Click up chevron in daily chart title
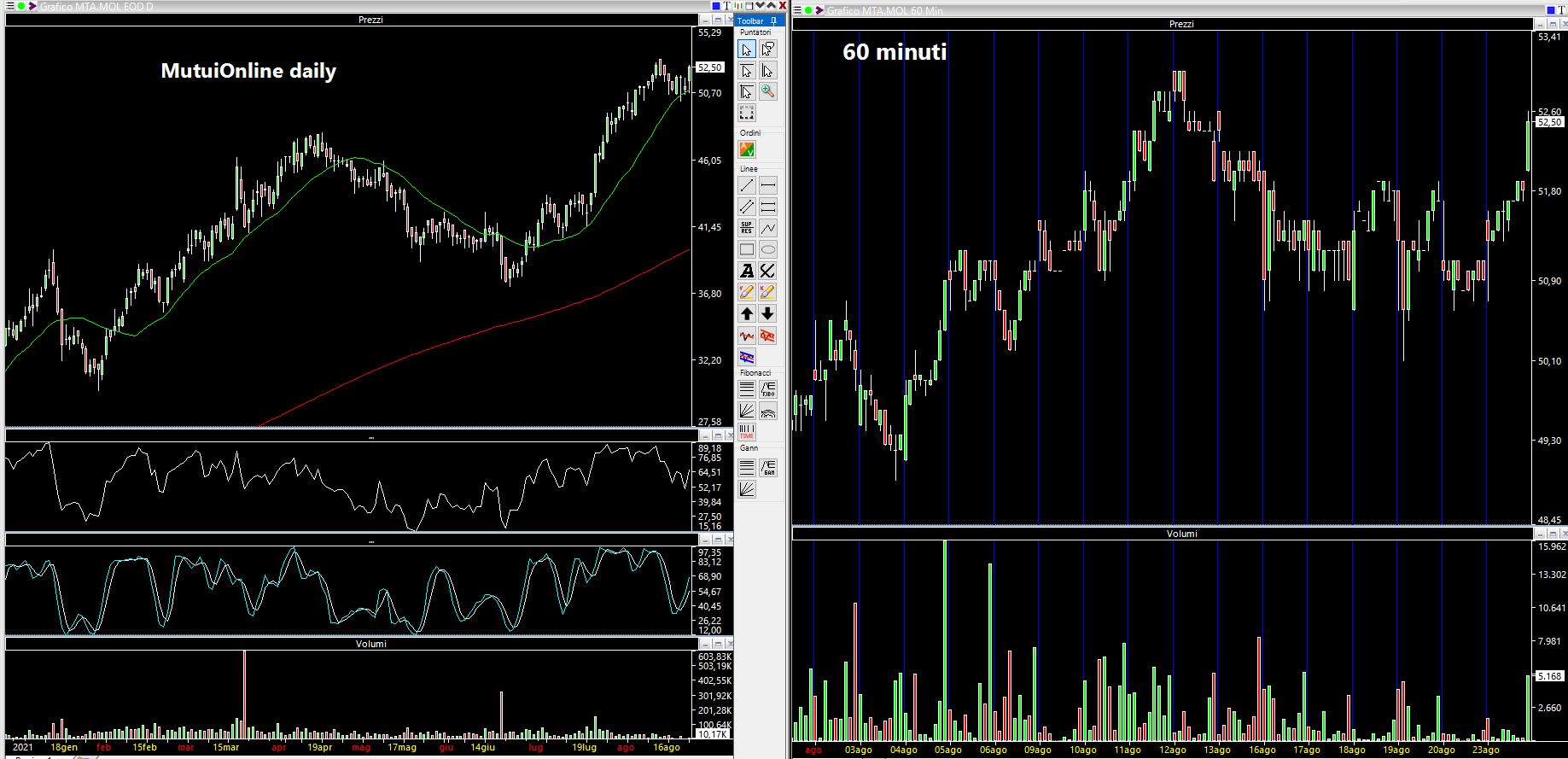Image resolution: width=1568 pixels, height=759 pixels. click(x=771, y=6)
